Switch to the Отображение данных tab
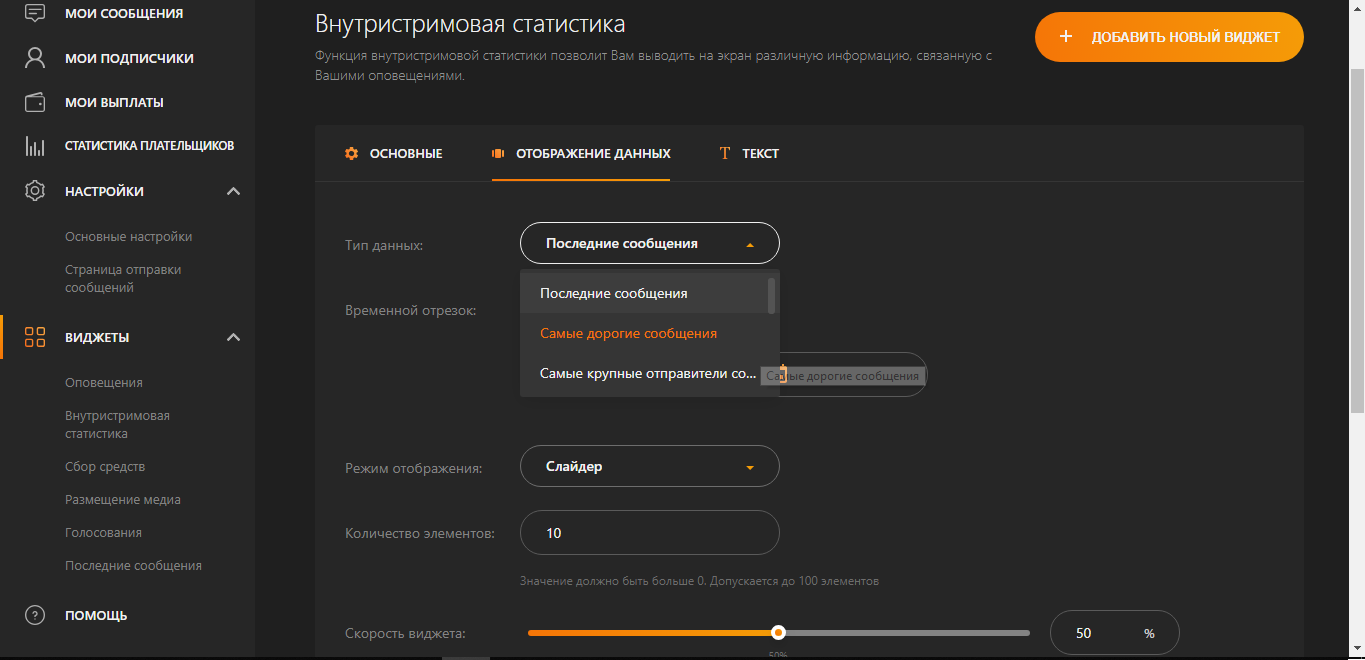The image size is (1365, 660). (x=581, y=154)
